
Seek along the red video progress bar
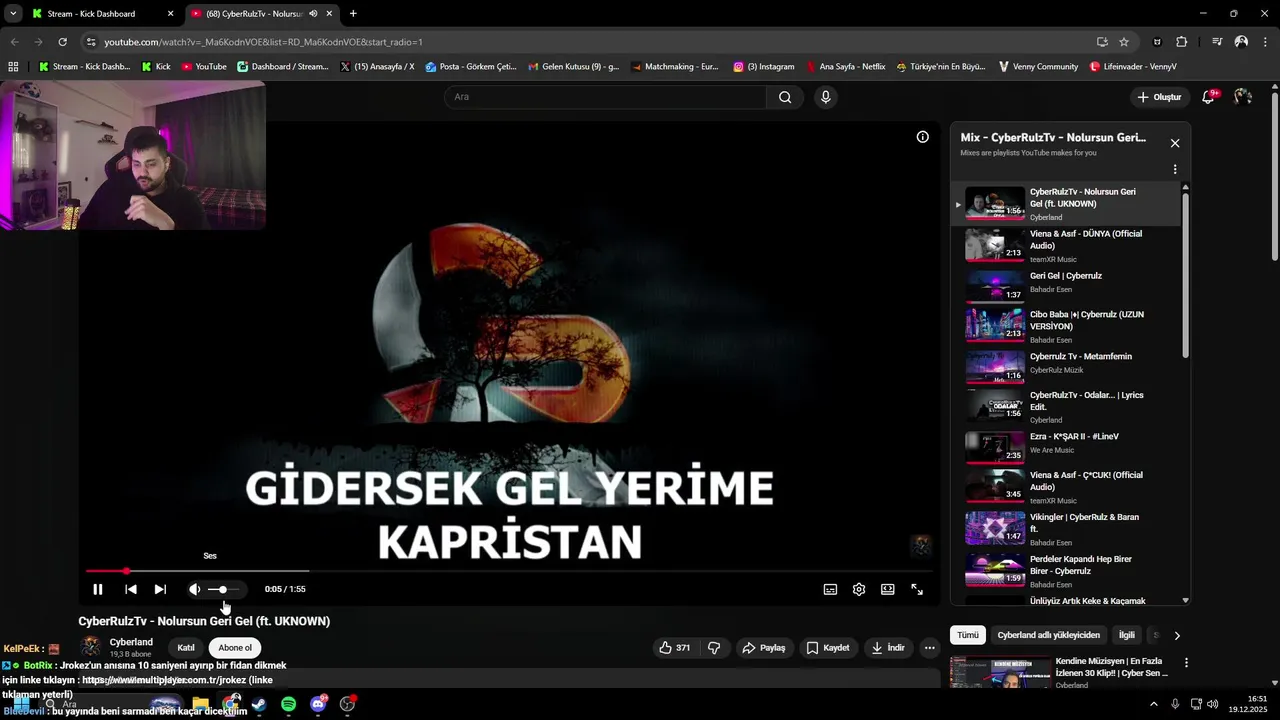point(508,571)
